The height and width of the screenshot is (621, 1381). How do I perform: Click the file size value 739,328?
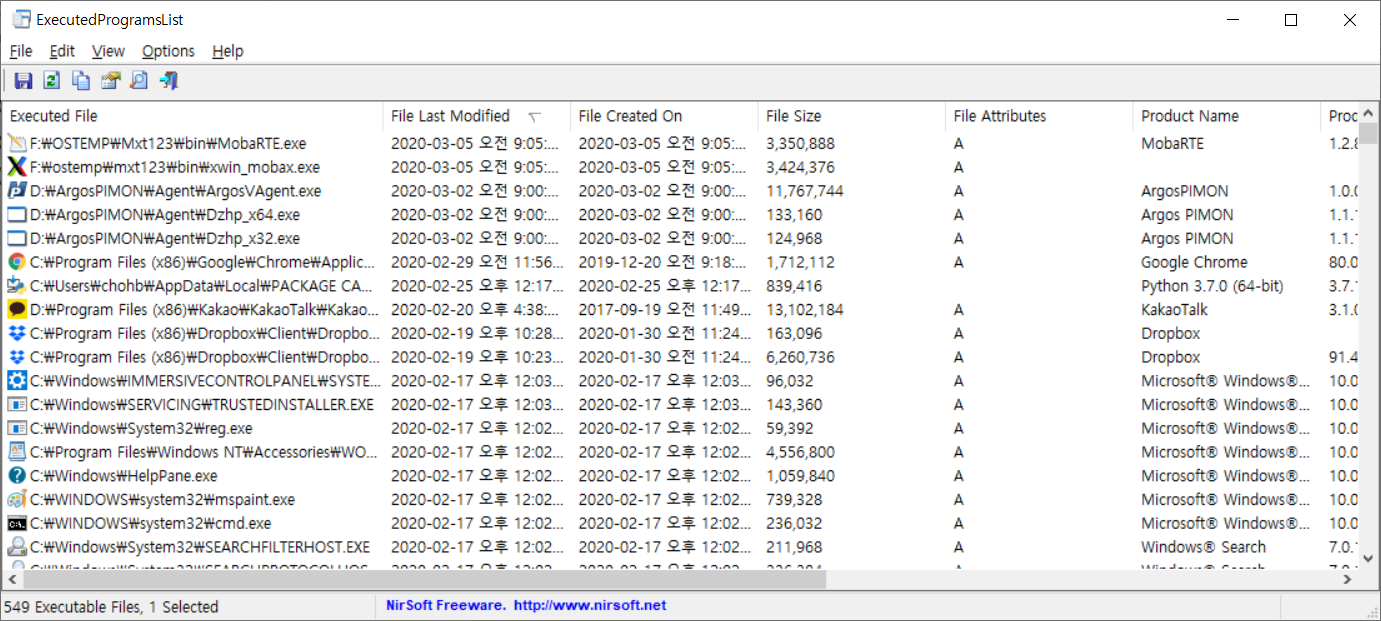[x=794, y=499]
